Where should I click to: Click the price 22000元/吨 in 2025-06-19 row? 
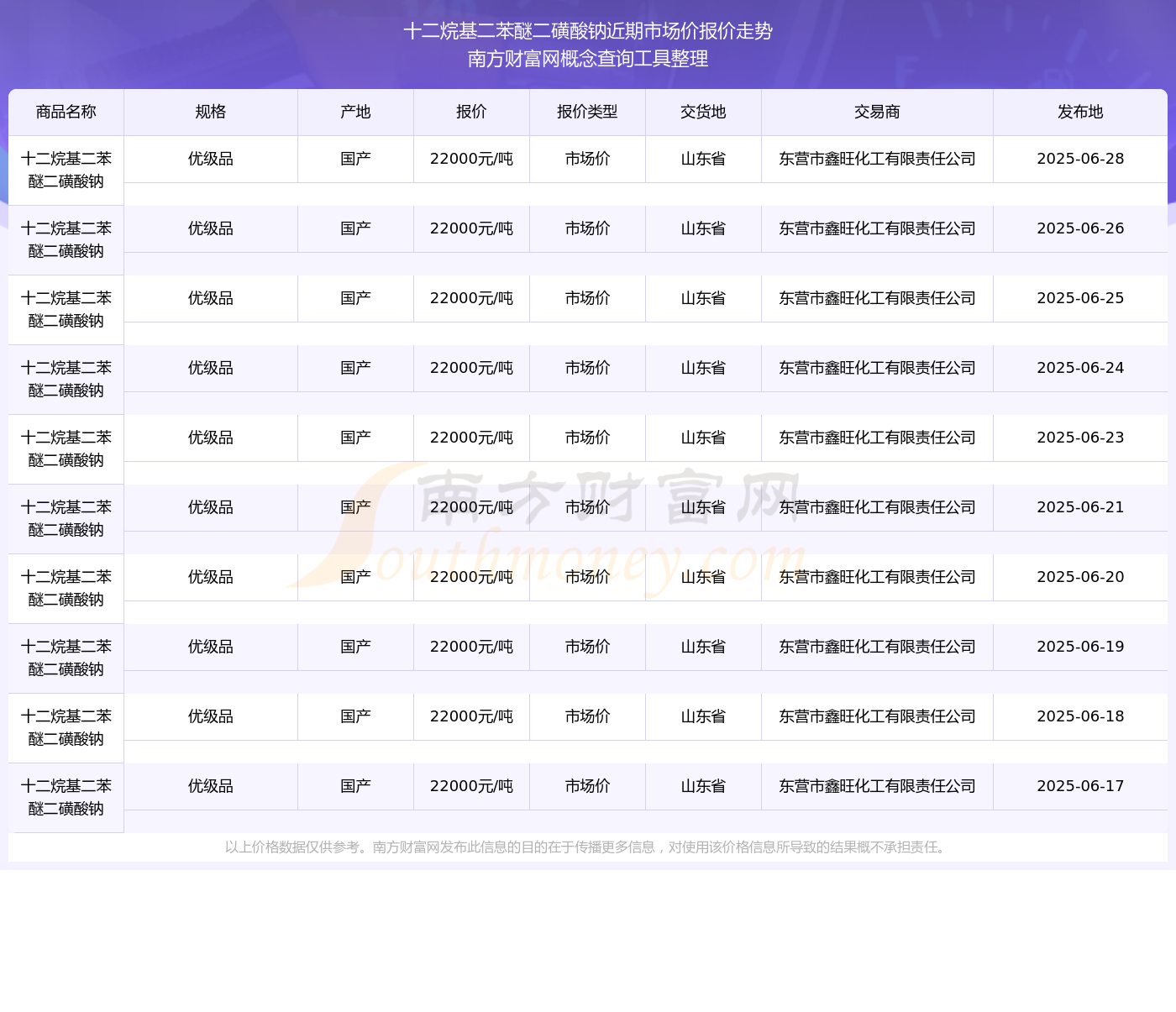point(471,647)
